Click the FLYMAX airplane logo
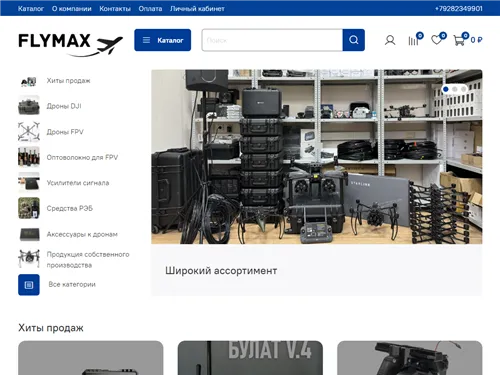500x375 pixels. click(x=71, y=44)
